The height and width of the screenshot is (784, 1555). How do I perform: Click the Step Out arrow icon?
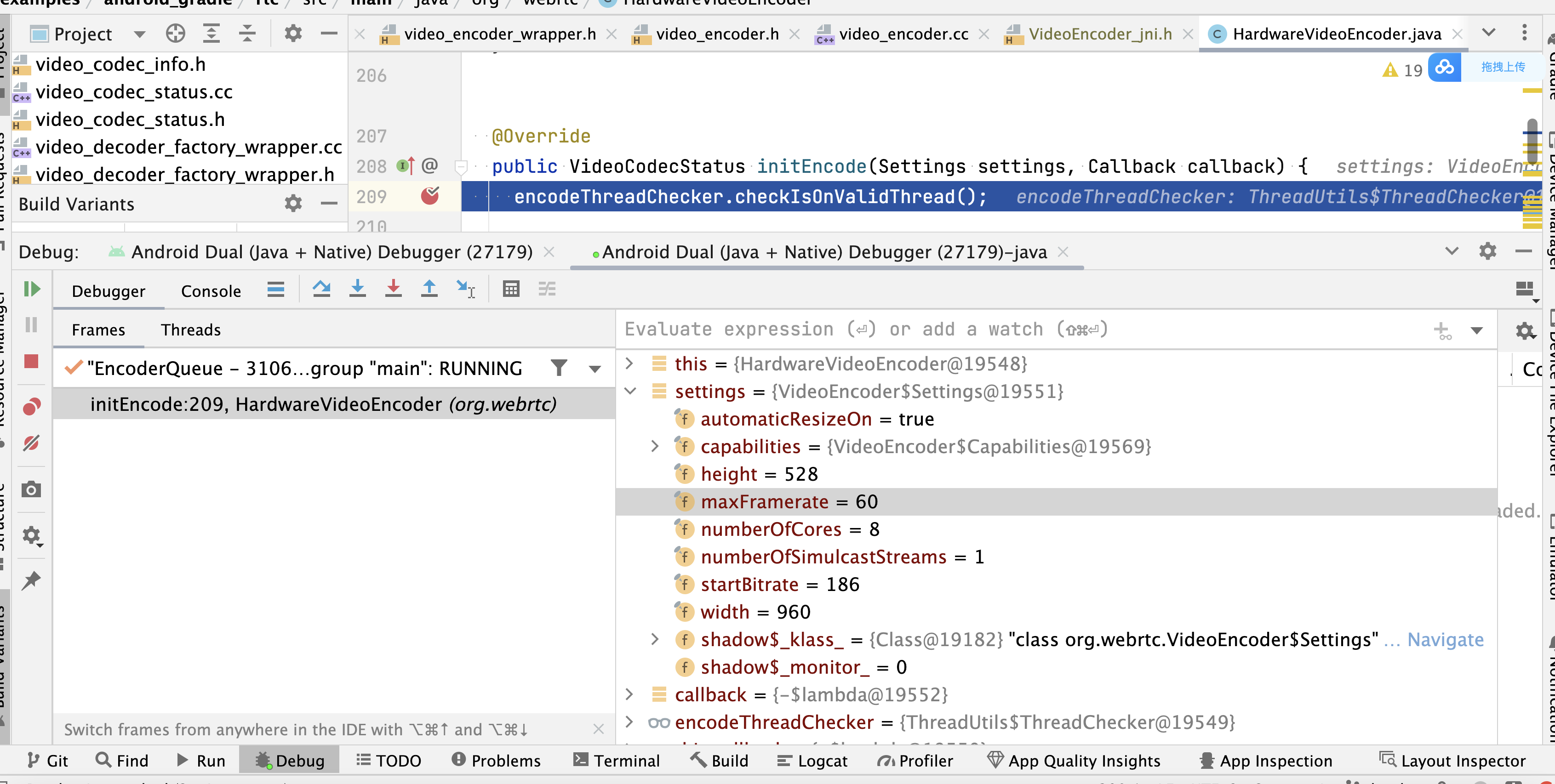click(429, 289)
